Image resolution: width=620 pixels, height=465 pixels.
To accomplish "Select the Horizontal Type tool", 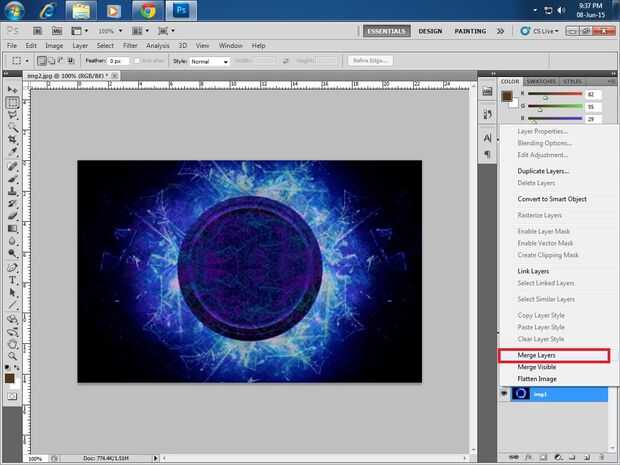I will (12, 281).
